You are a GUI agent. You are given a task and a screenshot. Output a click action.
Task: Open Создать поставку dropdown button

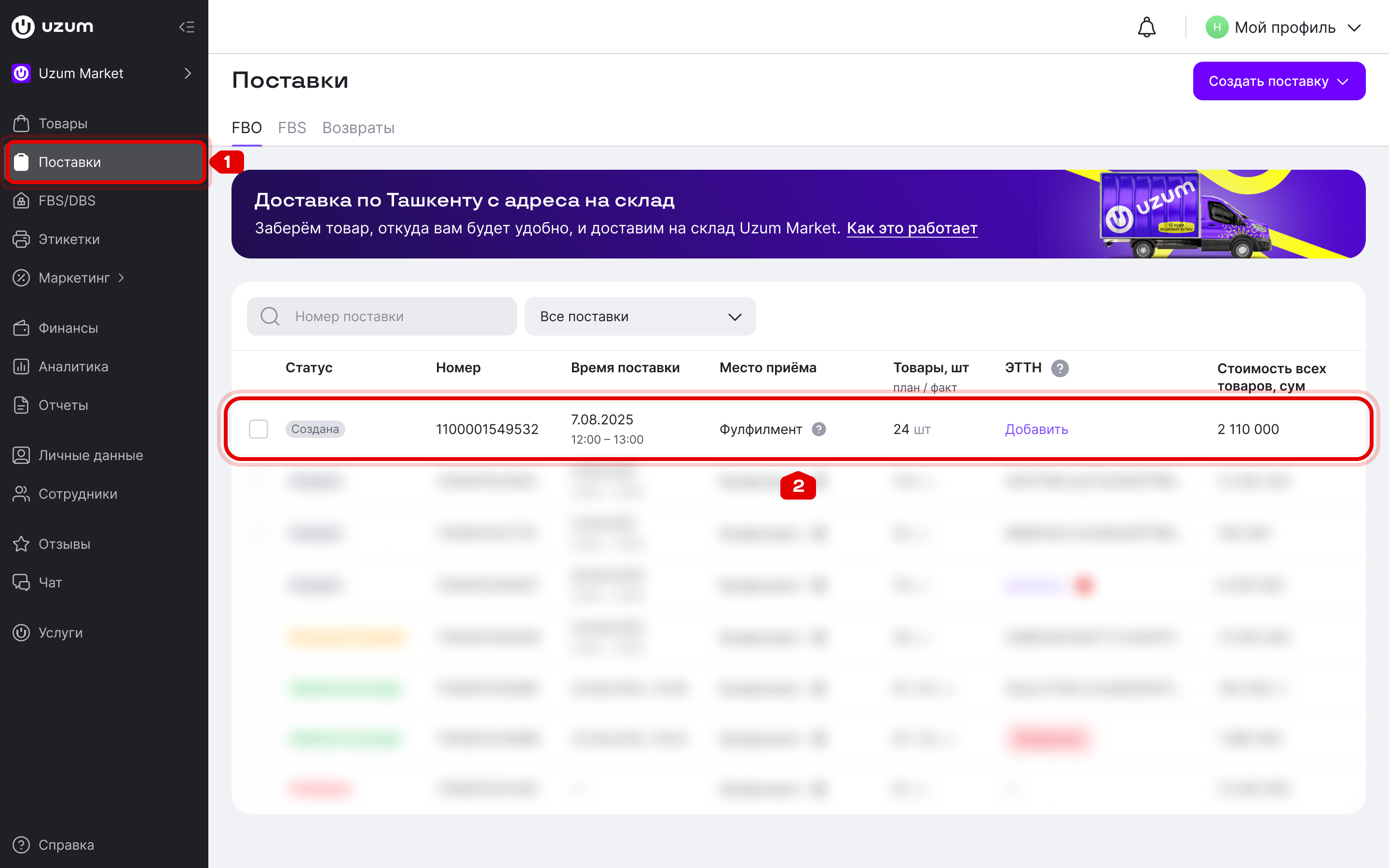[x=1279, y=81]
